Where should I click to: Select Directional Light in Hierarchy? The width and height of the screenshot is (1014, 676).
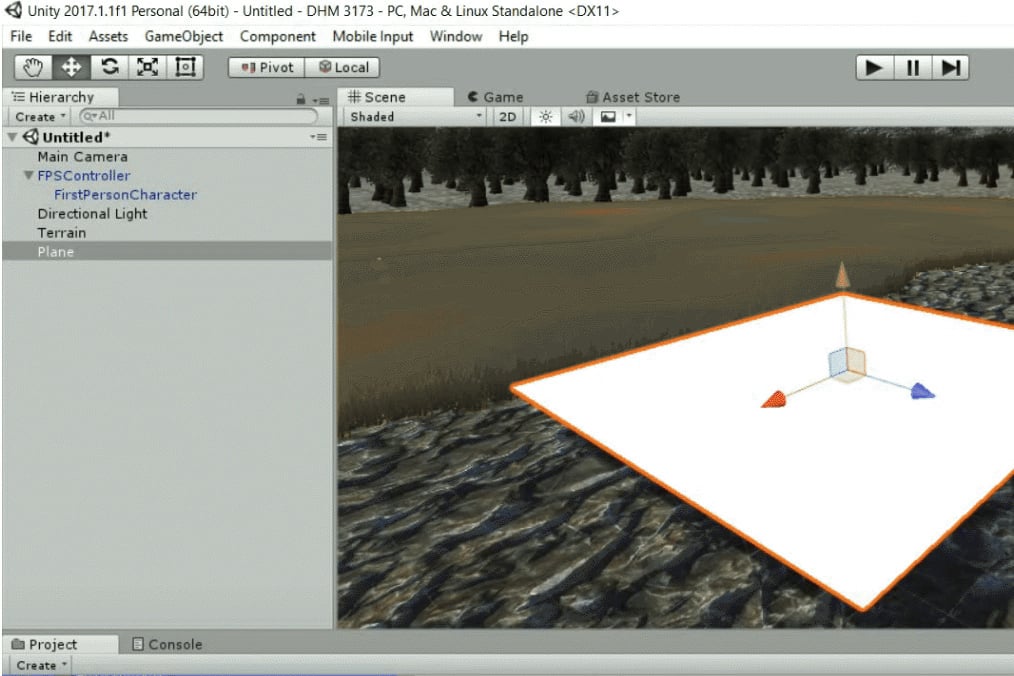(92, 214)
